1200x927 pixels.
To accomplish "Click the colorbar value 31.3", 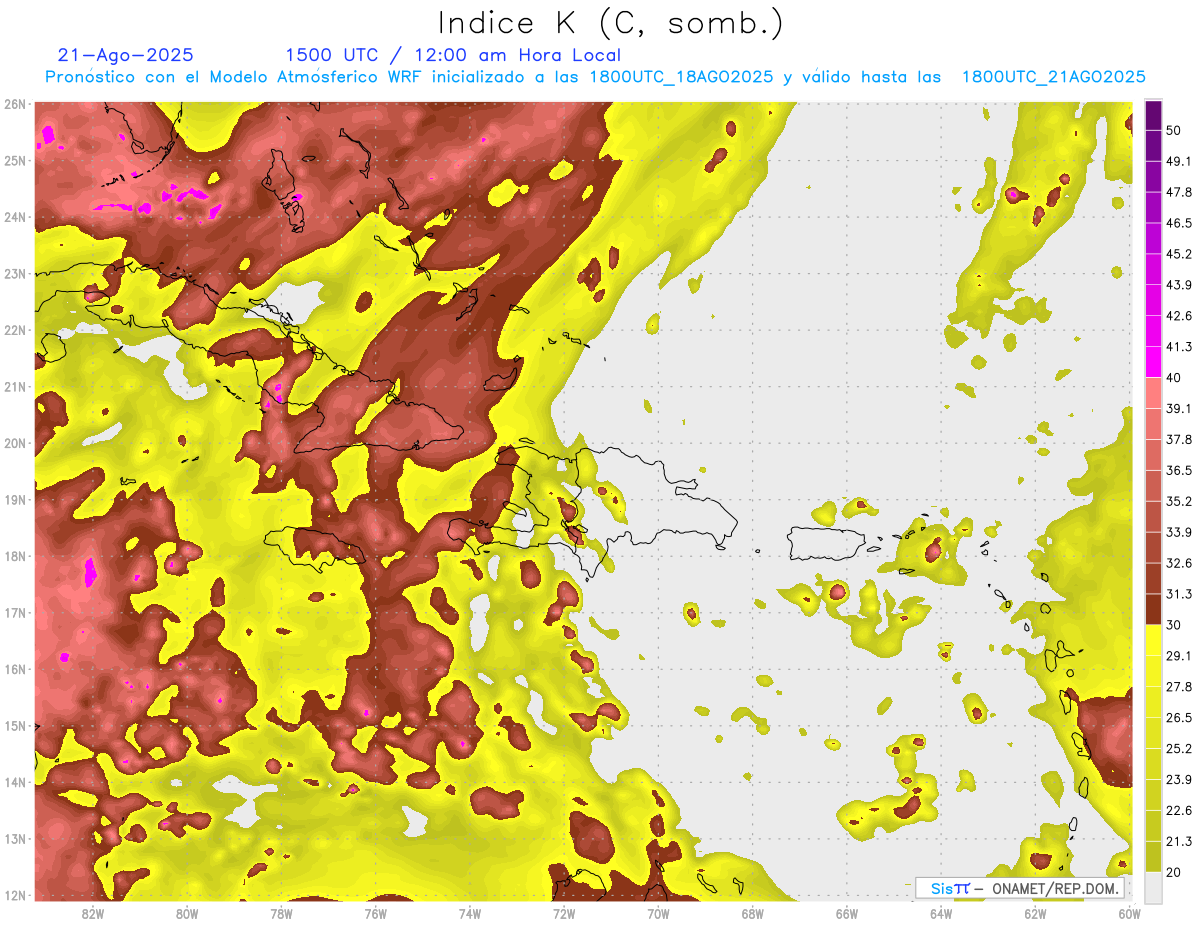I will coord(1179,594).
